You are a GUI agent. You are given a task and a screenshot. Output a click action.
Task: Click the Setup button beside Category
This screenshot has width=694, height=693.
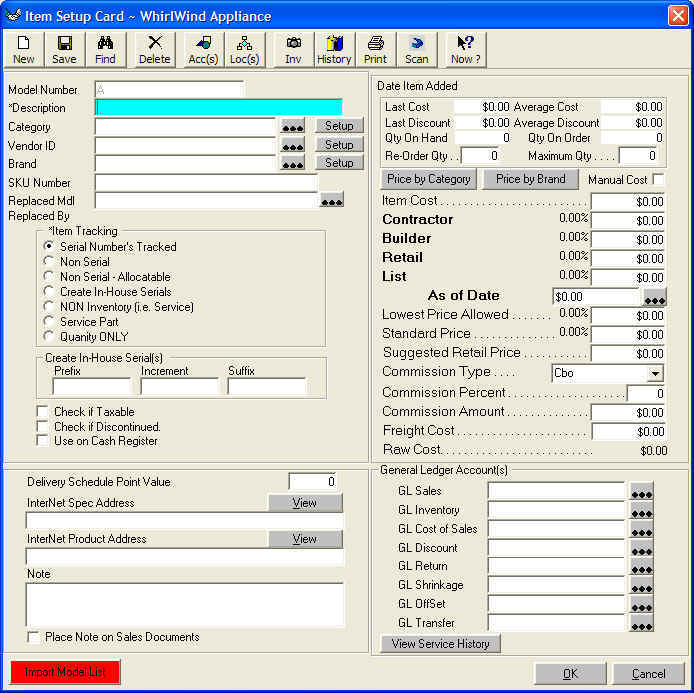[339, 126]
